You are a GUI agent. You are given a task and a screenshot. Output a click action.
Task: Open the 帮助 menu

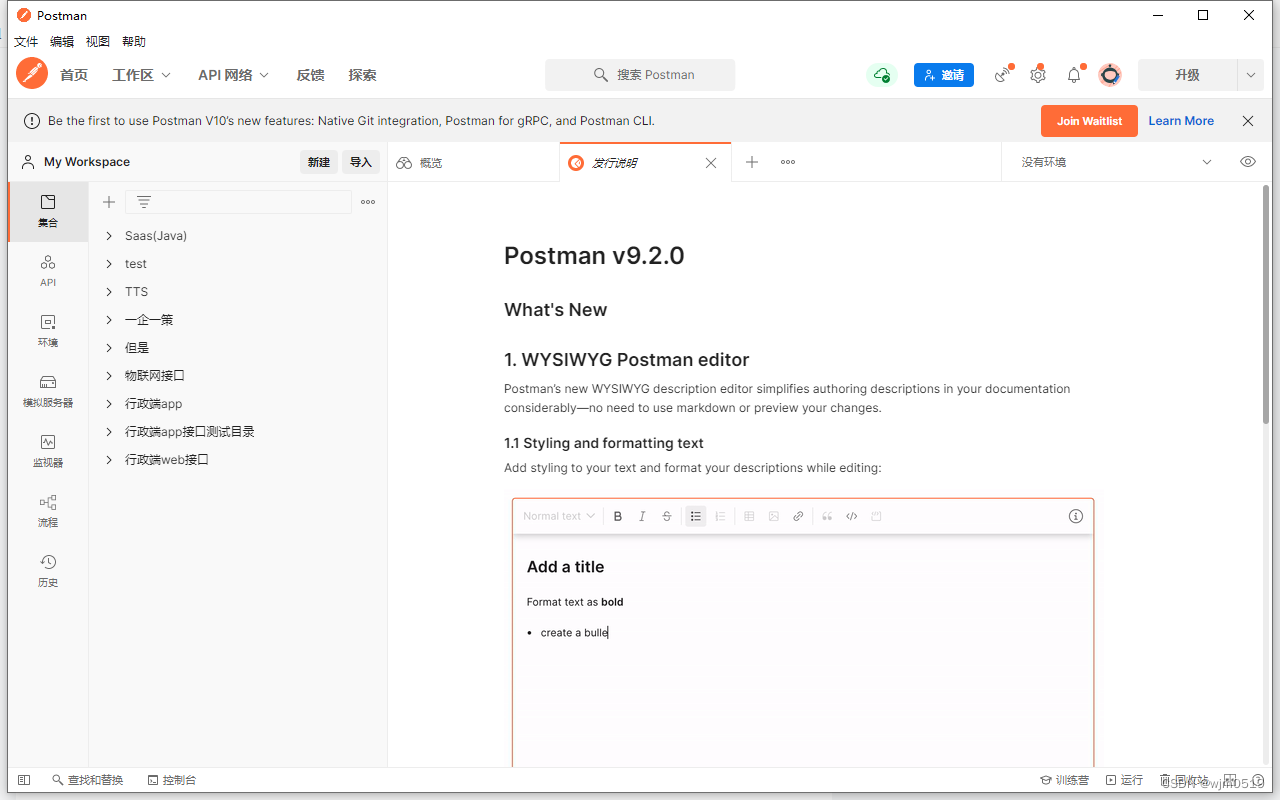(x=134, y=42)
